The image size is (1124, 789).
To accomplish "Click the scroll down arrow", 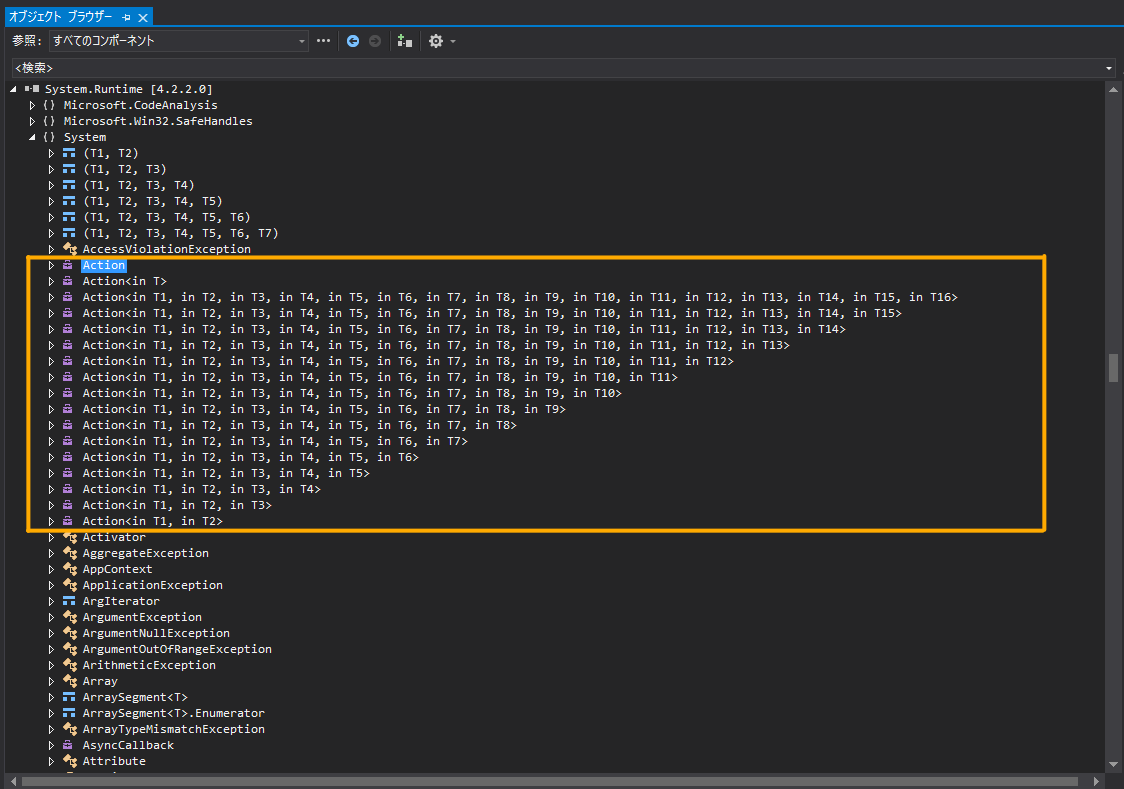I will (x=1113, y=765).
